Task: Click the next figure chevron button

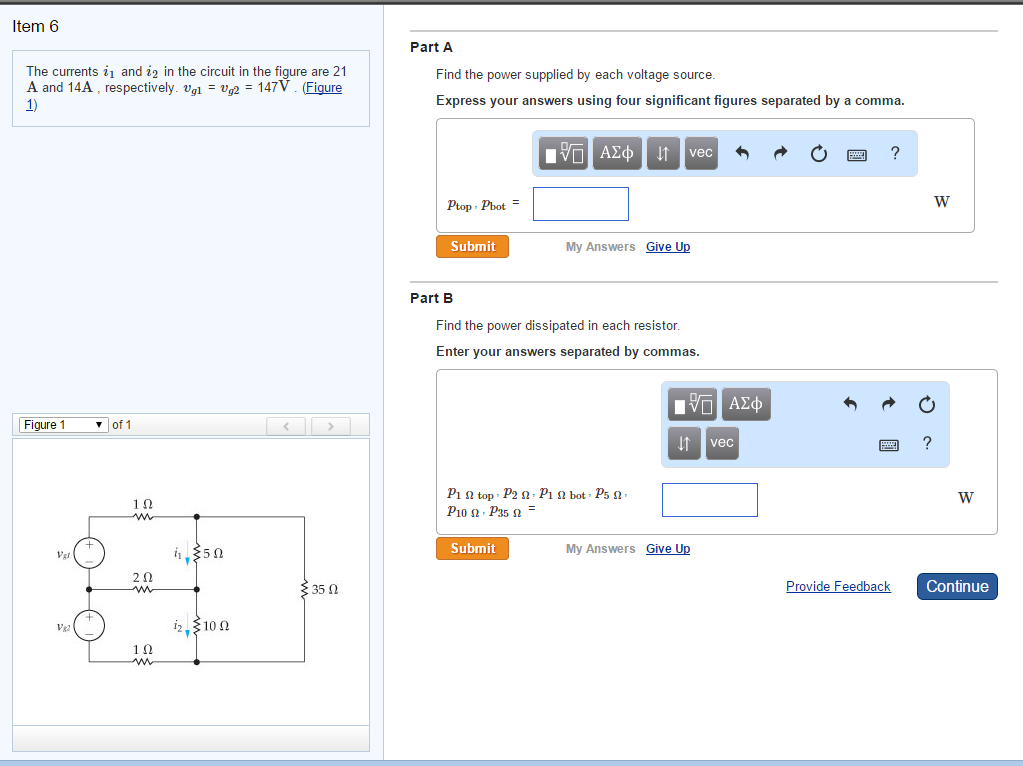Action: (x=330, y=425)
